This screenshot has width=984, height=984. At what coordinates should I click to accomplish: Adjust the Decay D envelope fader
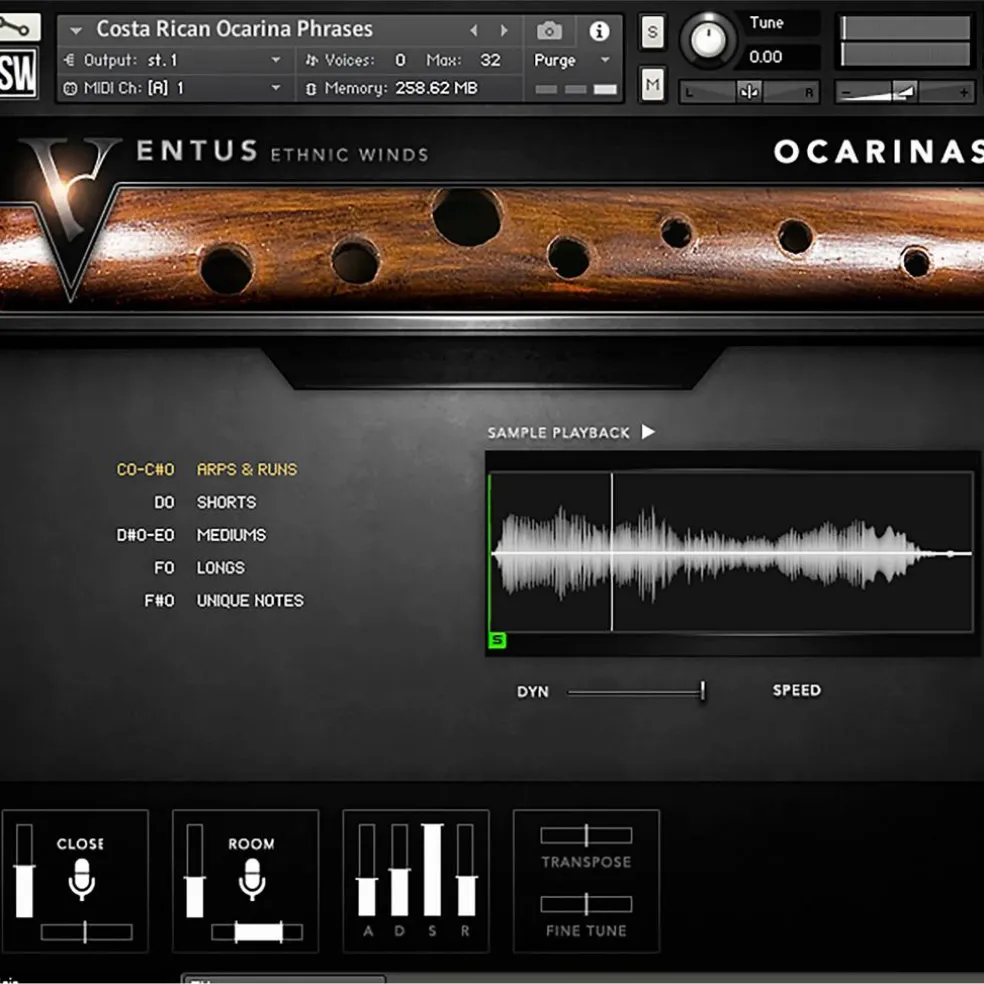(x=400, y=870)
